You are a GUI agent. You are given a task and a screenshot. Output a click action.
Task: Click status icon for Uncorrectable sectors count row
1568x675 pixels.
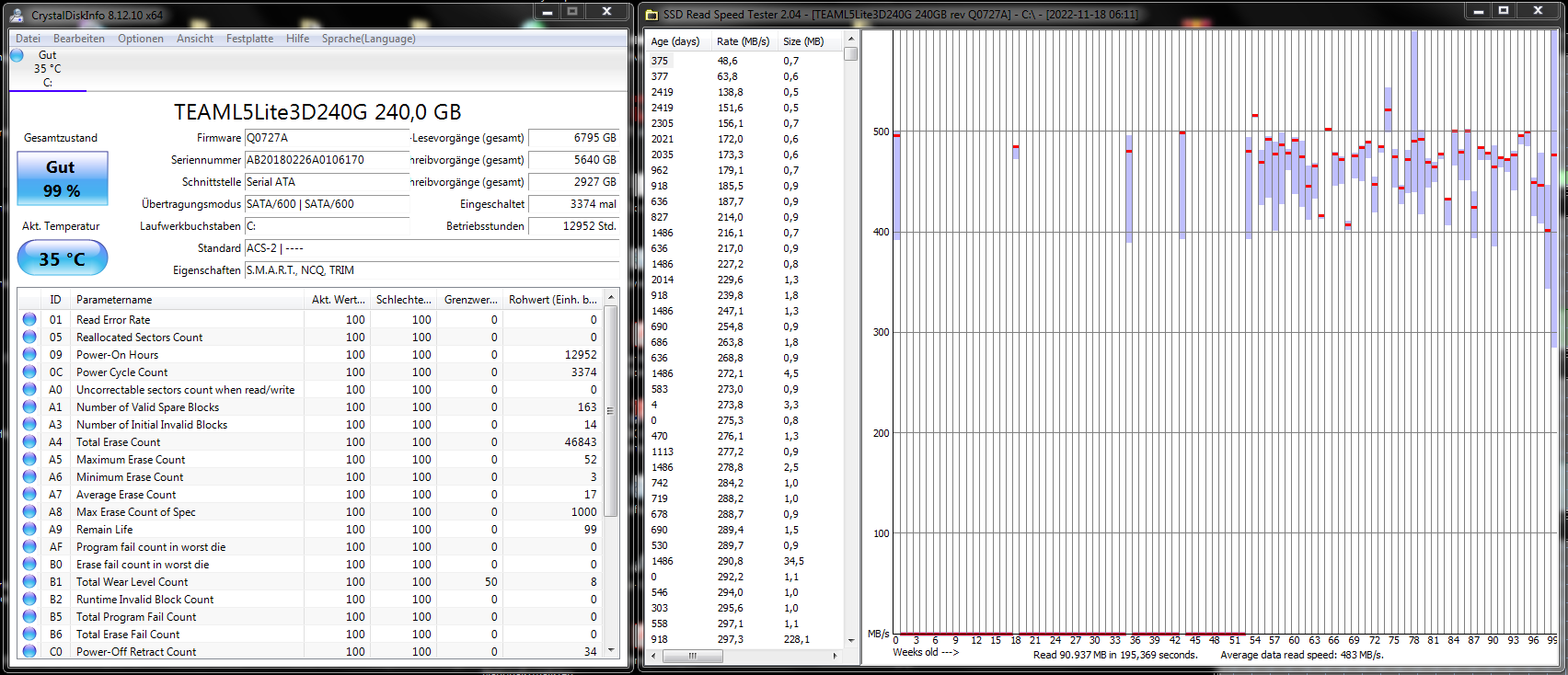click(x=29, y=390)
